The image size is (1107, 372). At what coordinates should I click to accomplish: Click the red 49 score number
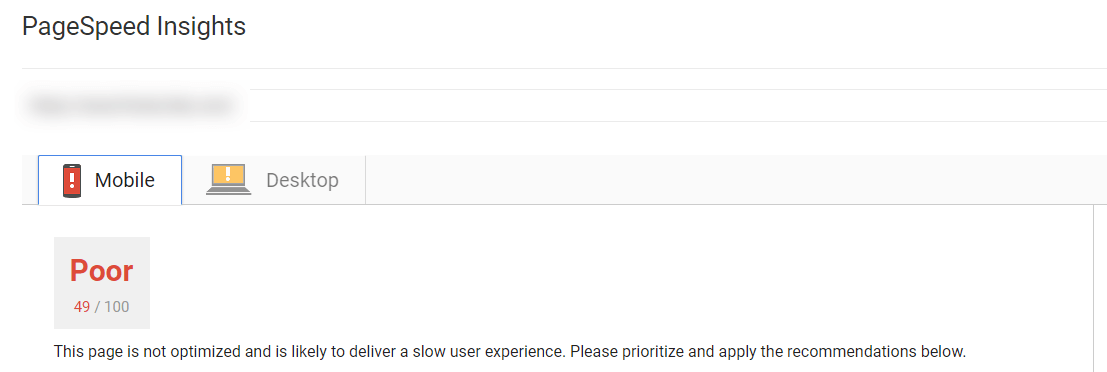[x=82, y=307]
